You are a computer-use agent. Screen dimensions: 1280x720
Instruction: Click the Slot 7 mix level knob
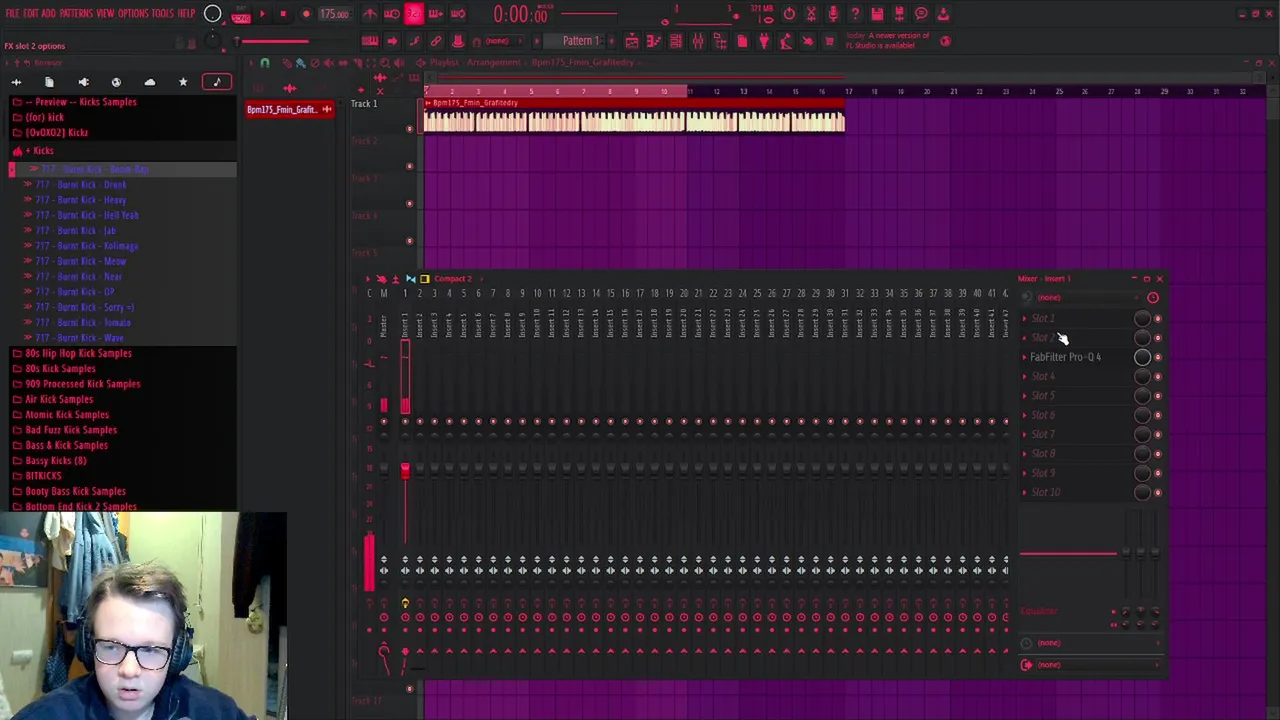pyautogui.click(x=1142, y=434)
